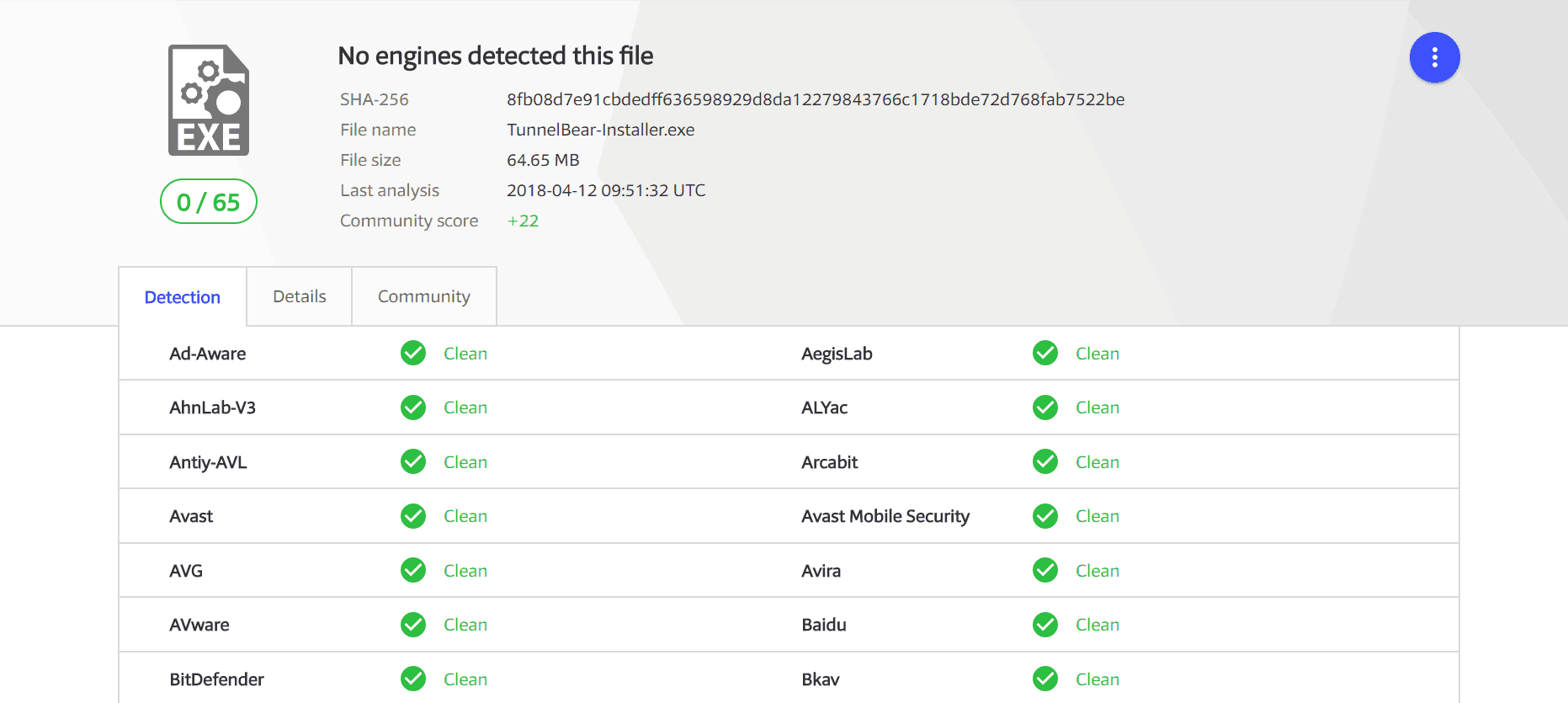This screenshot has height=703, width=1568.
Task: Click the AVware engine name
Action: pos(199,625)
